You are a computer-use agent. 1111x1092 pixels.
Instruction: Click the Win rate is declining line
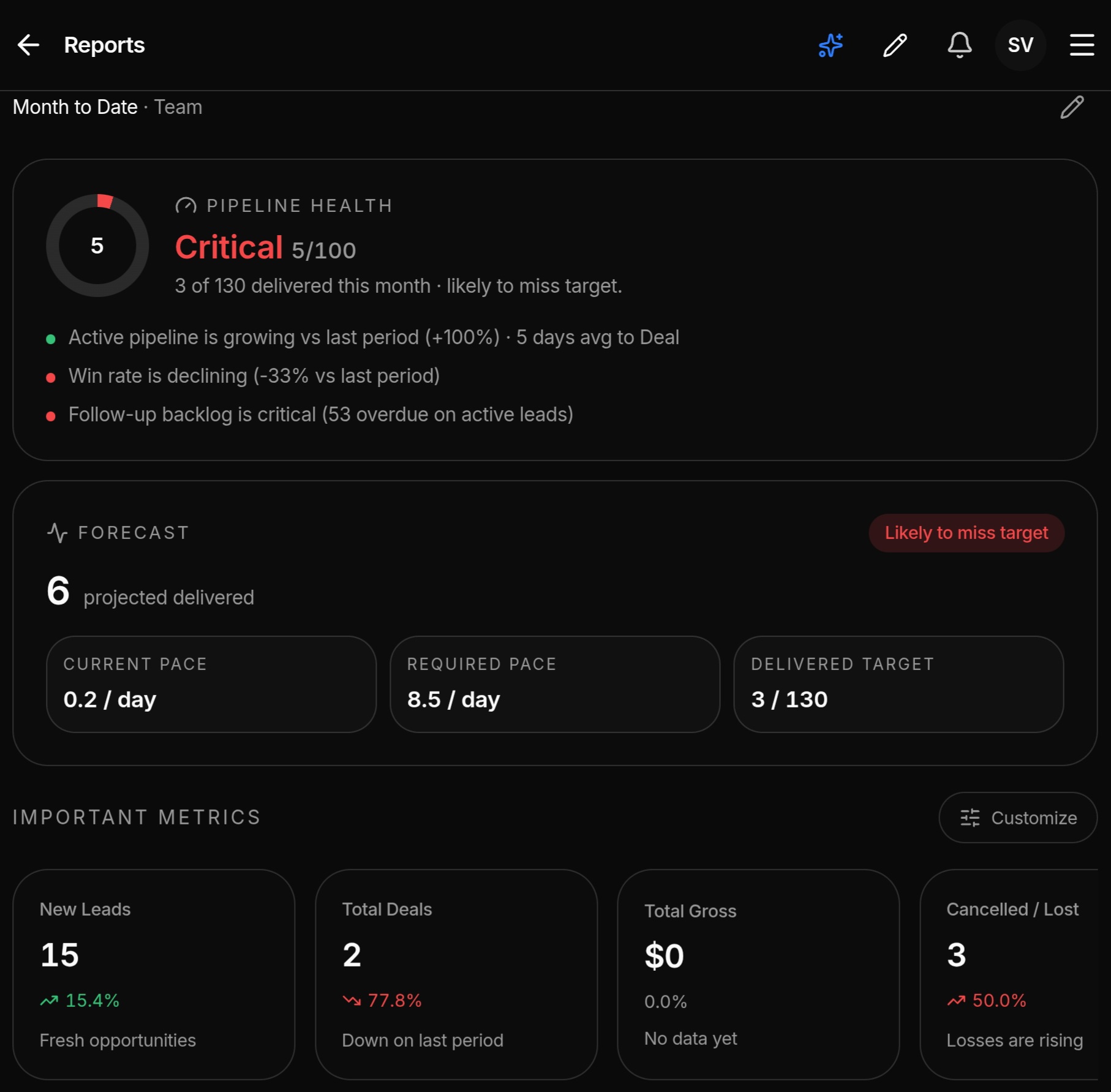254,376
